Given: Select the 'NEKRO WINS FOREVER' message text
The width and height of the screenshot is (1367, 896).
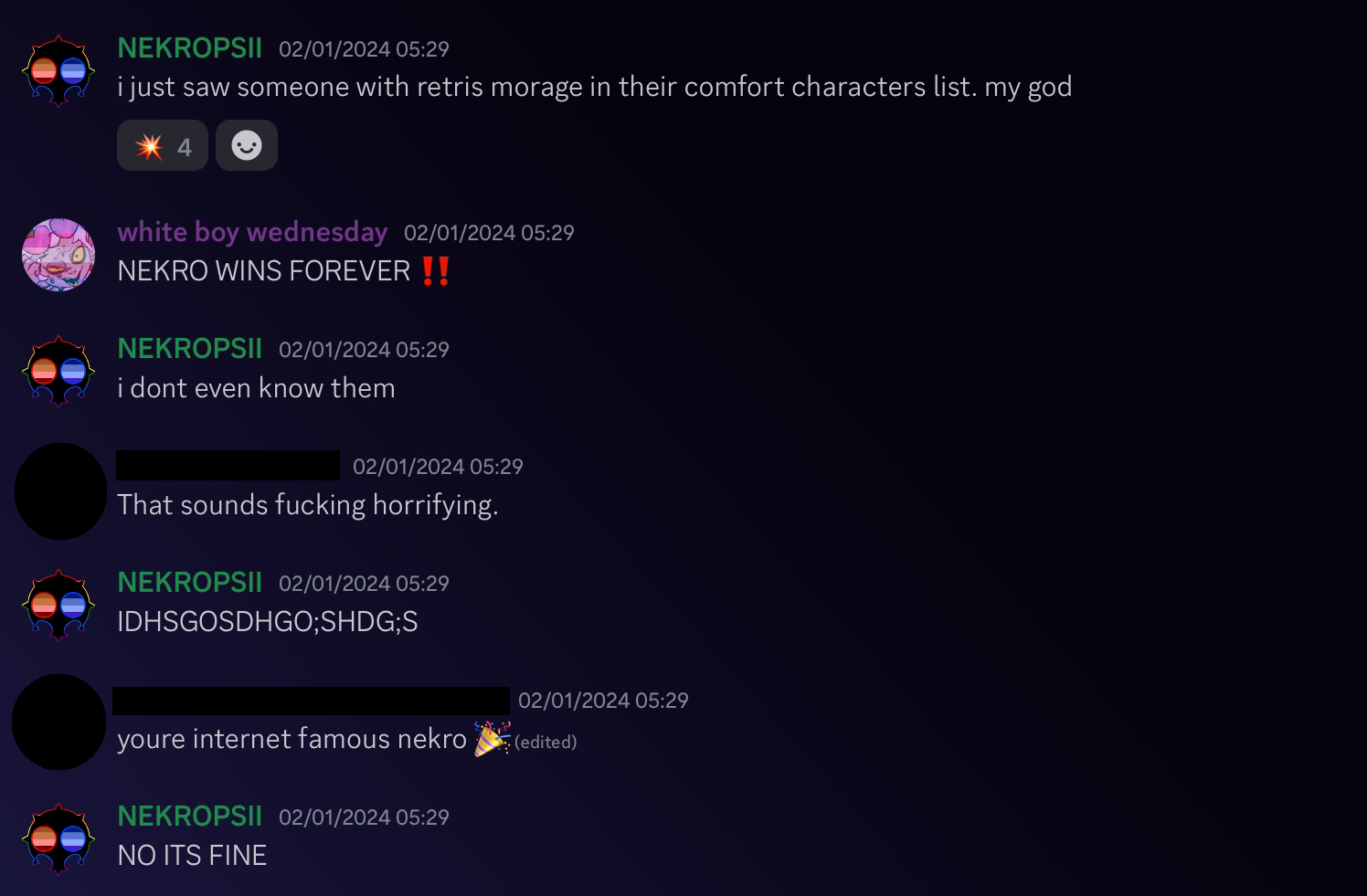Looking at the screenshot, I should click(264, 271).
